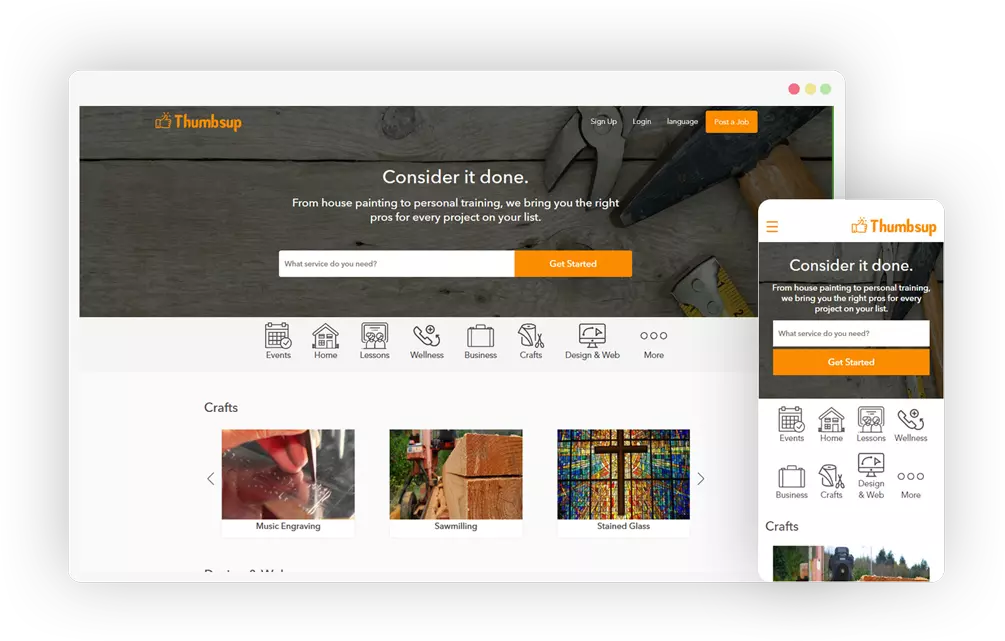1005x641 pixels.
Task: Click Login in the top navigation
Action: point(642,122)
